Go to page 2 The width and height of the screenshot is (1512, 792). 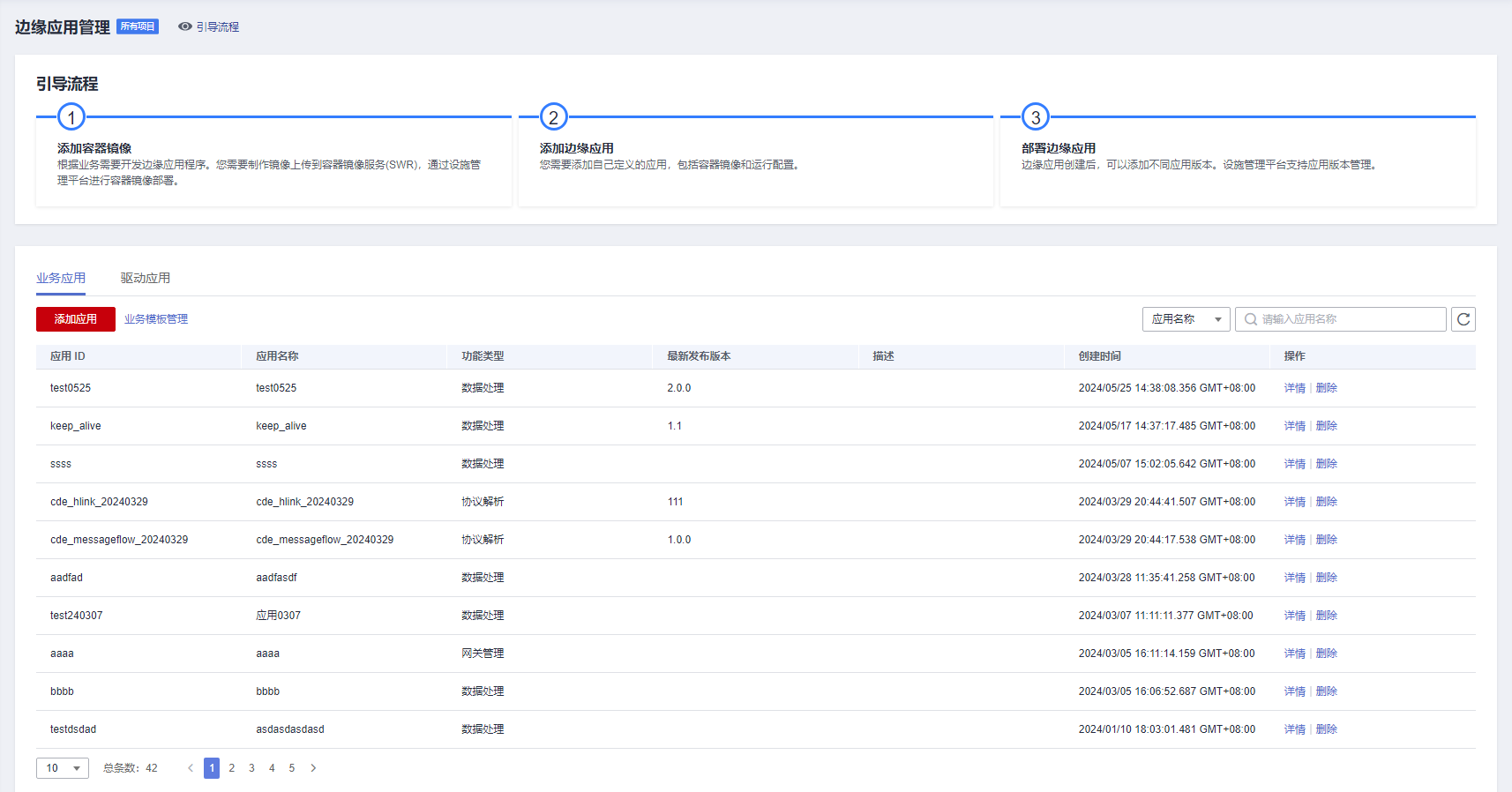(x=232, y=768)
